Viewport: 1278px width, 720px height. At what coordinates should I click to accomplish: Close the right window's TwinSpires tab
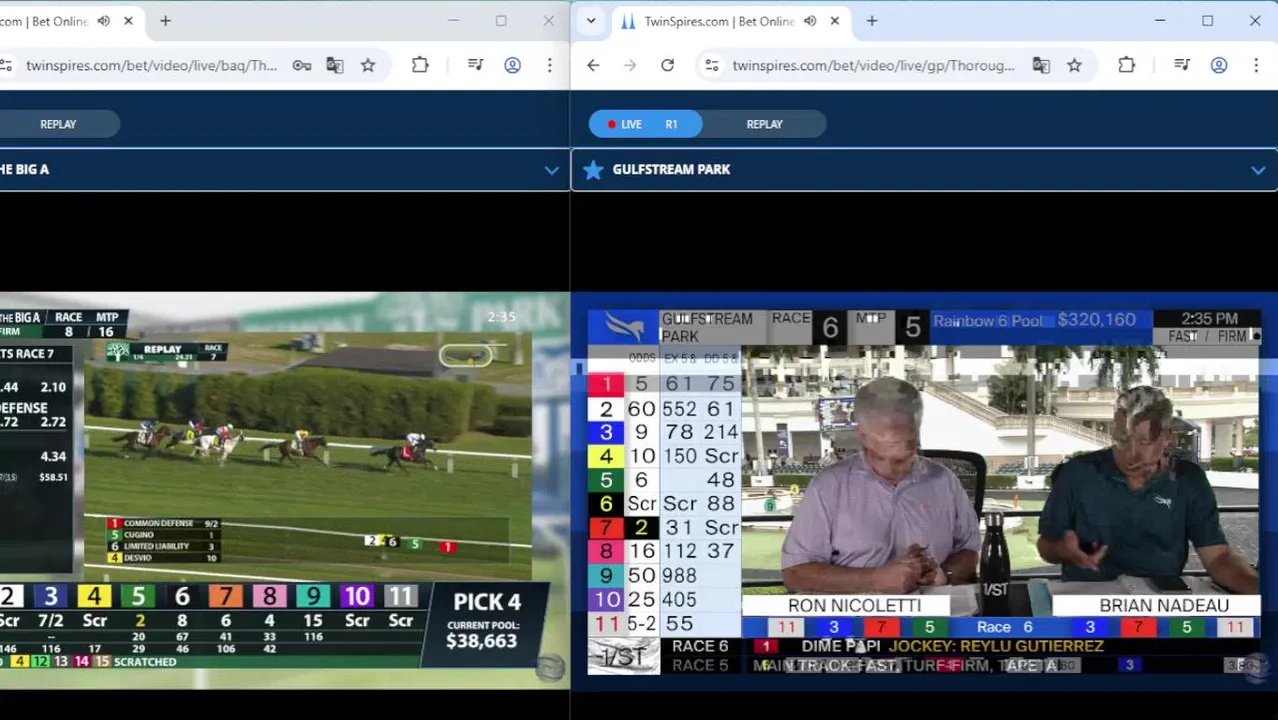click(834, 21)
